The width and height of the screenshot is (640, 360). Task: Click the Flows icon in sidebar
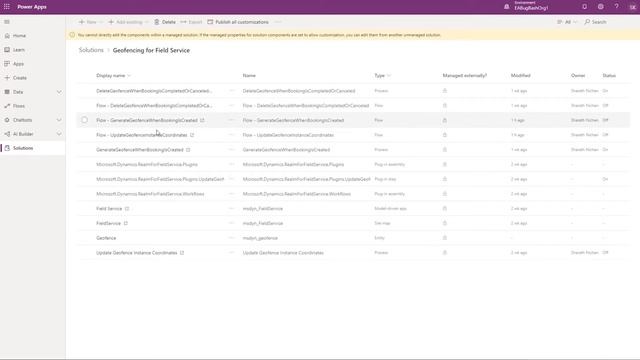pyautogui.click(x=7, y=106)
